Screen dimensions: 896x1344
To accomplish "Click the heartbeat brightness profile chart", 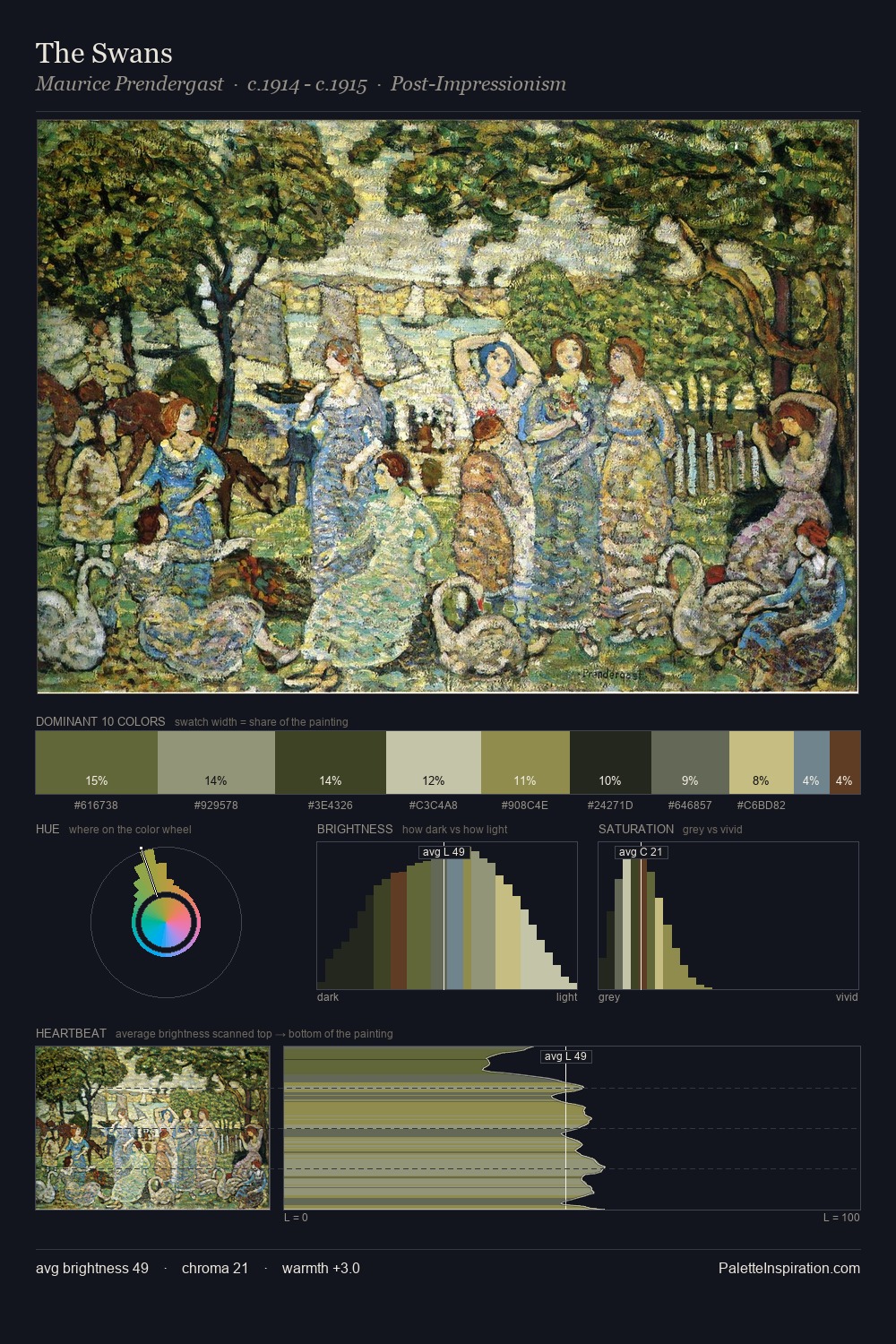I will click(572, 1128).
